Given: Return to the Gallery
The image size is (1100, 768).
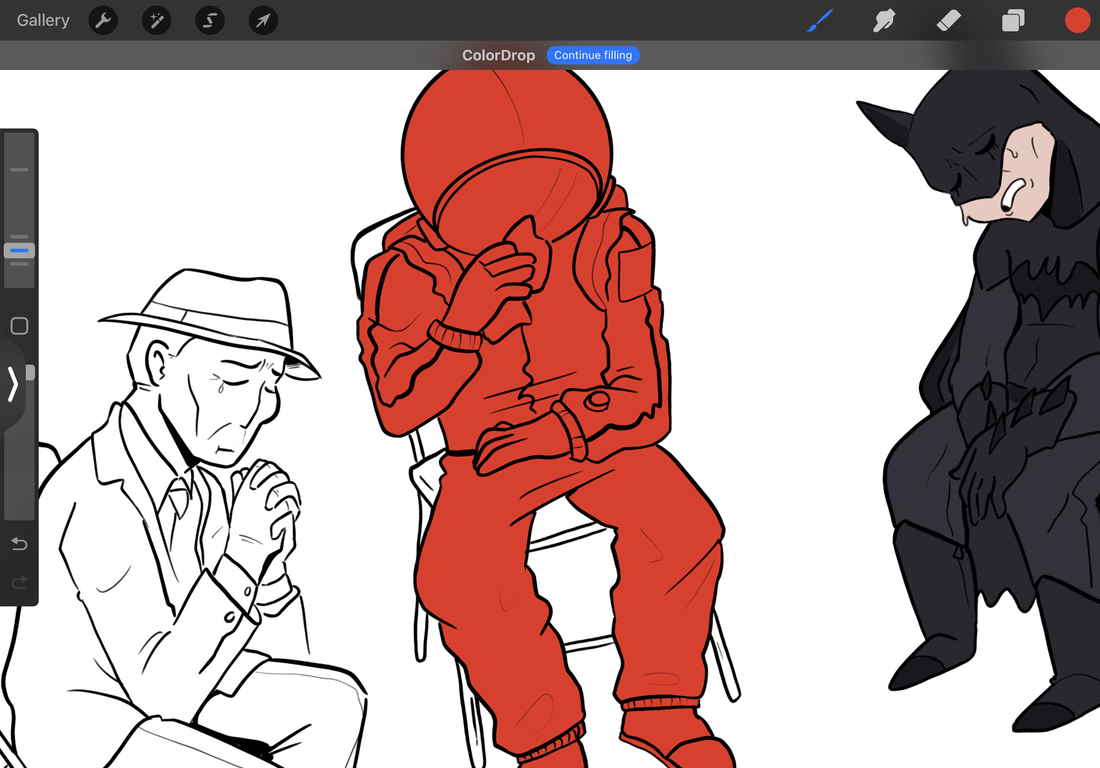Looking at the screenshot, I should tap(43, 20).
